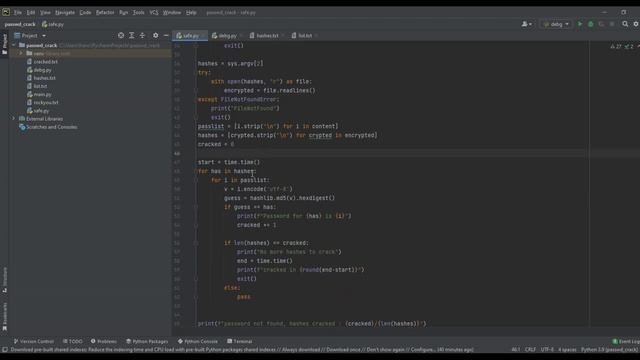Viewport: 640px width, 360px height.
Task: Collapse the passwd_crack project root
Action: pos(13,45)
